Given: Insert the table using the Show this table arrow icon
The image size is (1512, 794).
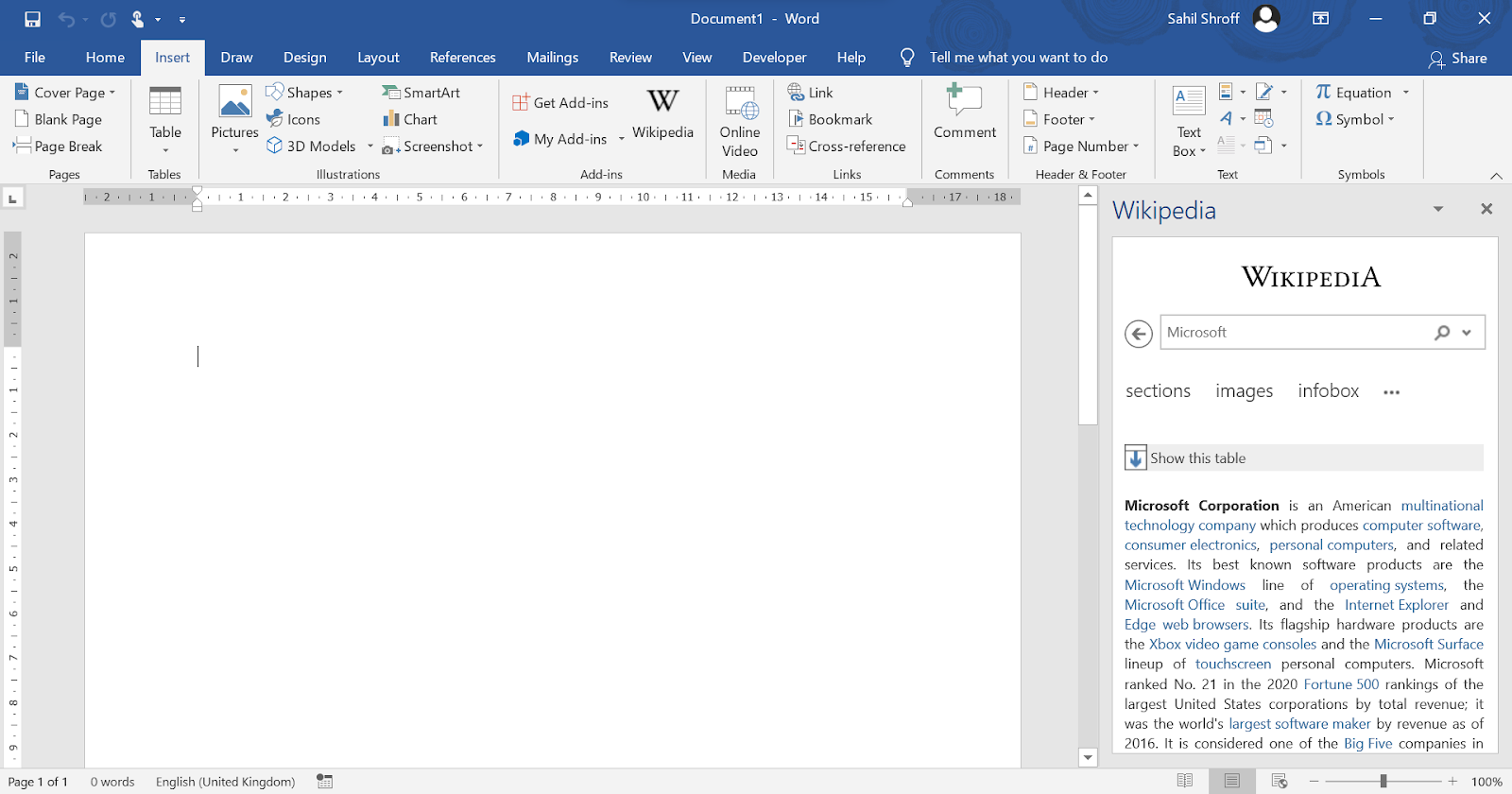Looking at the screenshot, I should pos(1136,457).
